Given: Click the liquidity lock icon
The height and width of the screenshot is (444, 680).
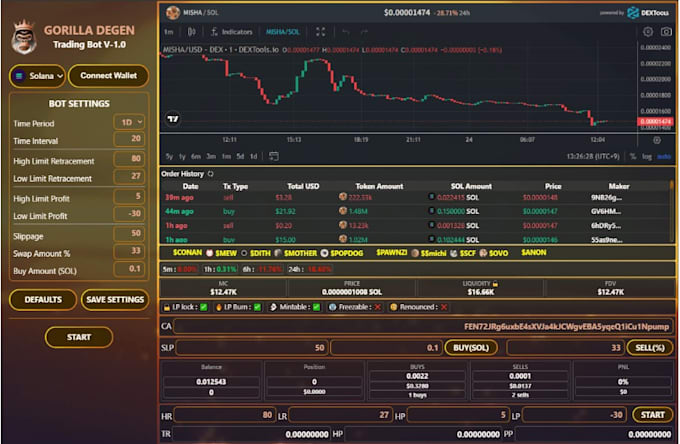Looking at the screenshot, I should [x=495, y=284].
